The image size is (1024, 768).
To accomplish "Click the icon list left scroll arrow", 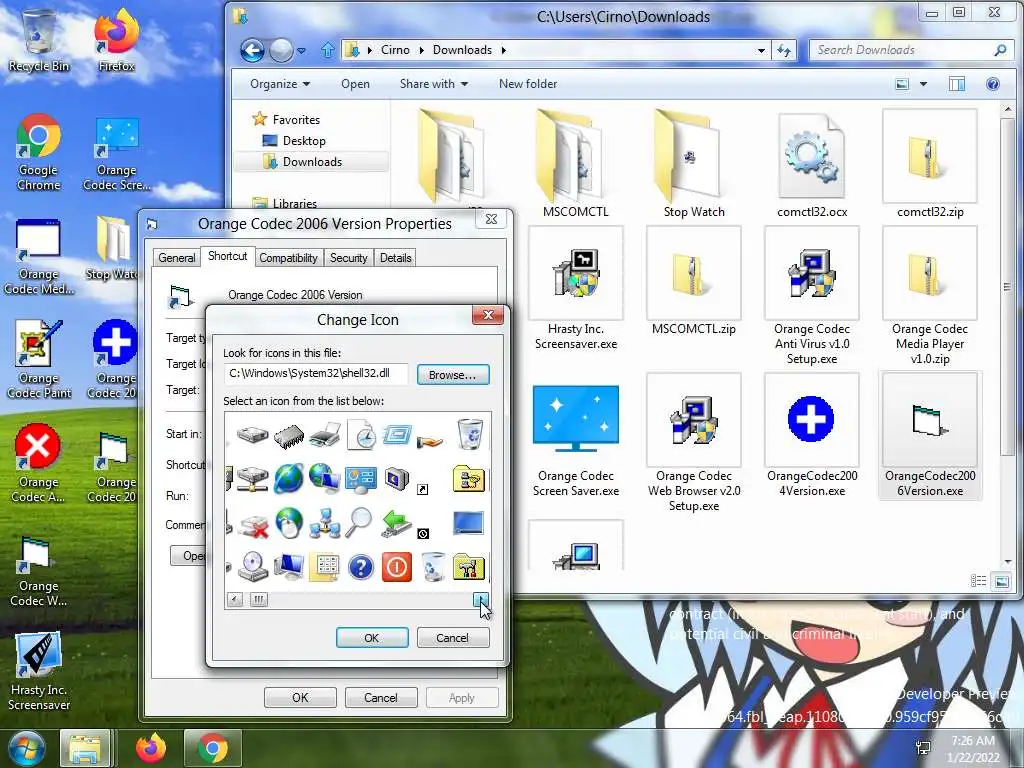I will coord(235,599).
